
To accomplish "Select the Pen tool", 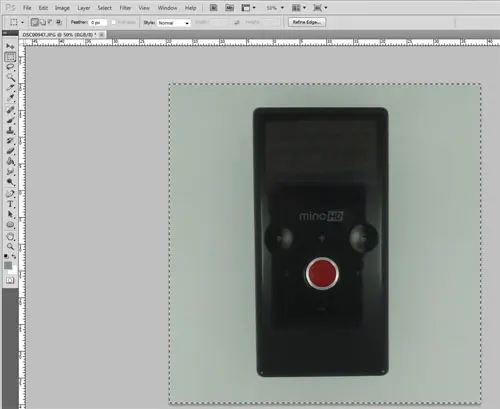I will [x=10, y=194].
